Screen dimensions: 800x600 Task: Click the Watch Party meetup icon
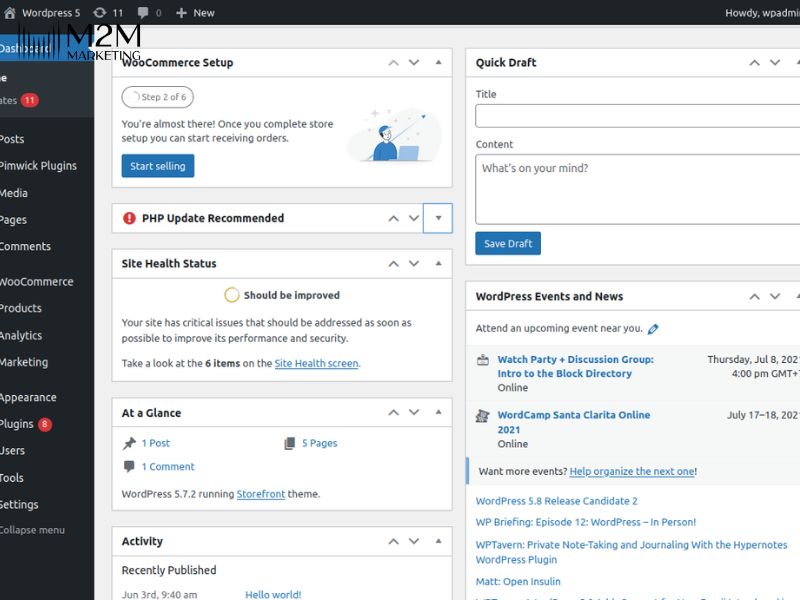pyautogui.click(x=483, y=360)
